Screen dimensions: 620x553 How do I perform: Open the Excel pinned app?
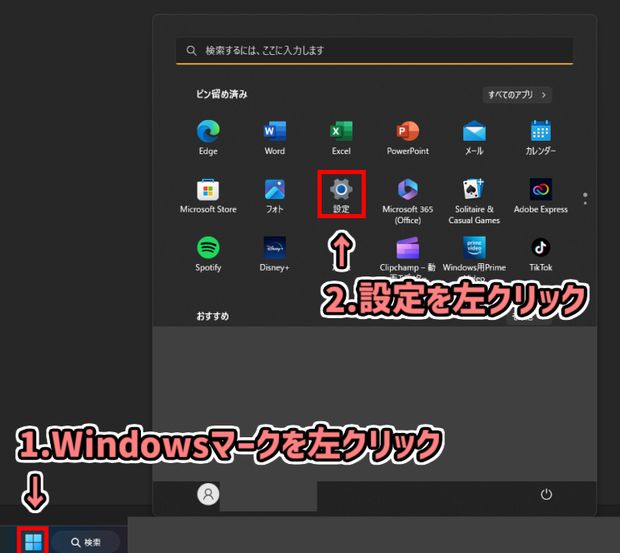pos(341,137)
